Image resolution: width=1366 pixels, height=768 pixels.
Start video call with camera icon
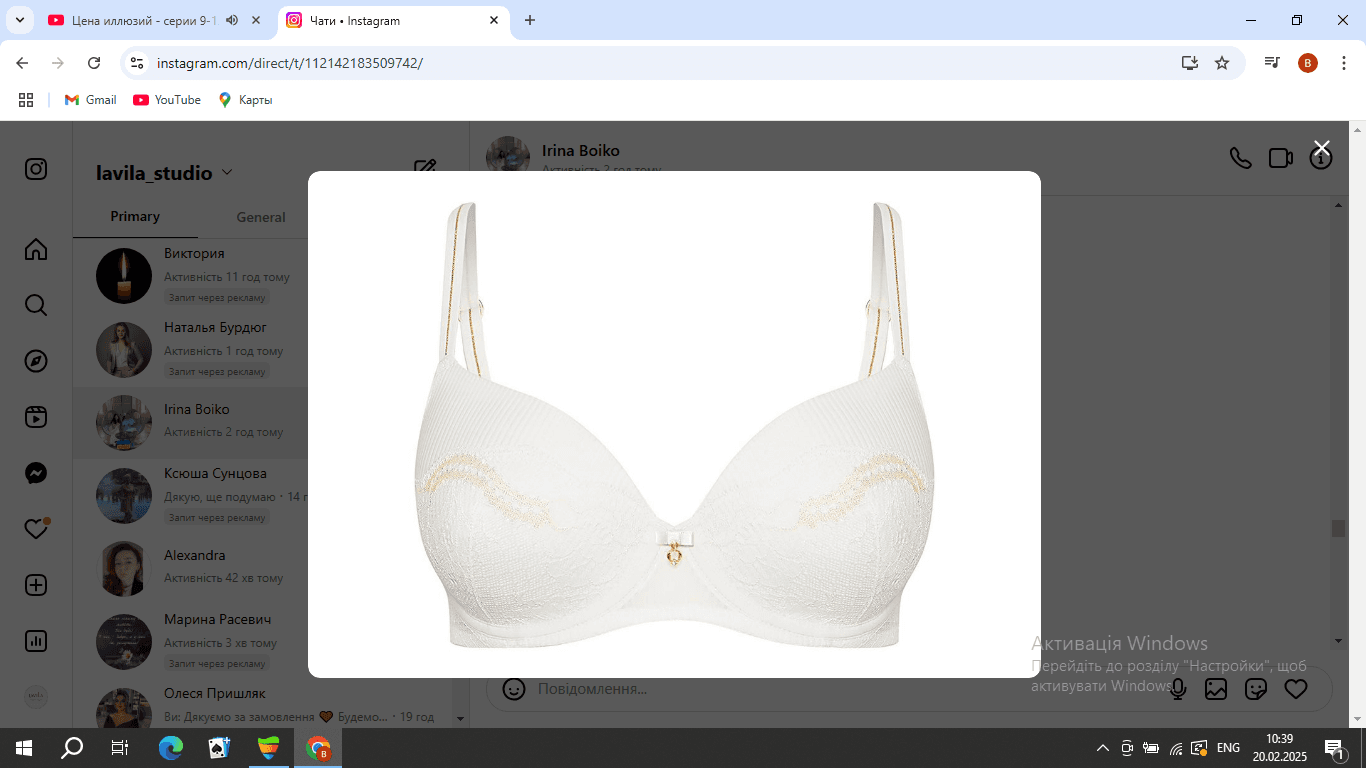(1281, 158)
